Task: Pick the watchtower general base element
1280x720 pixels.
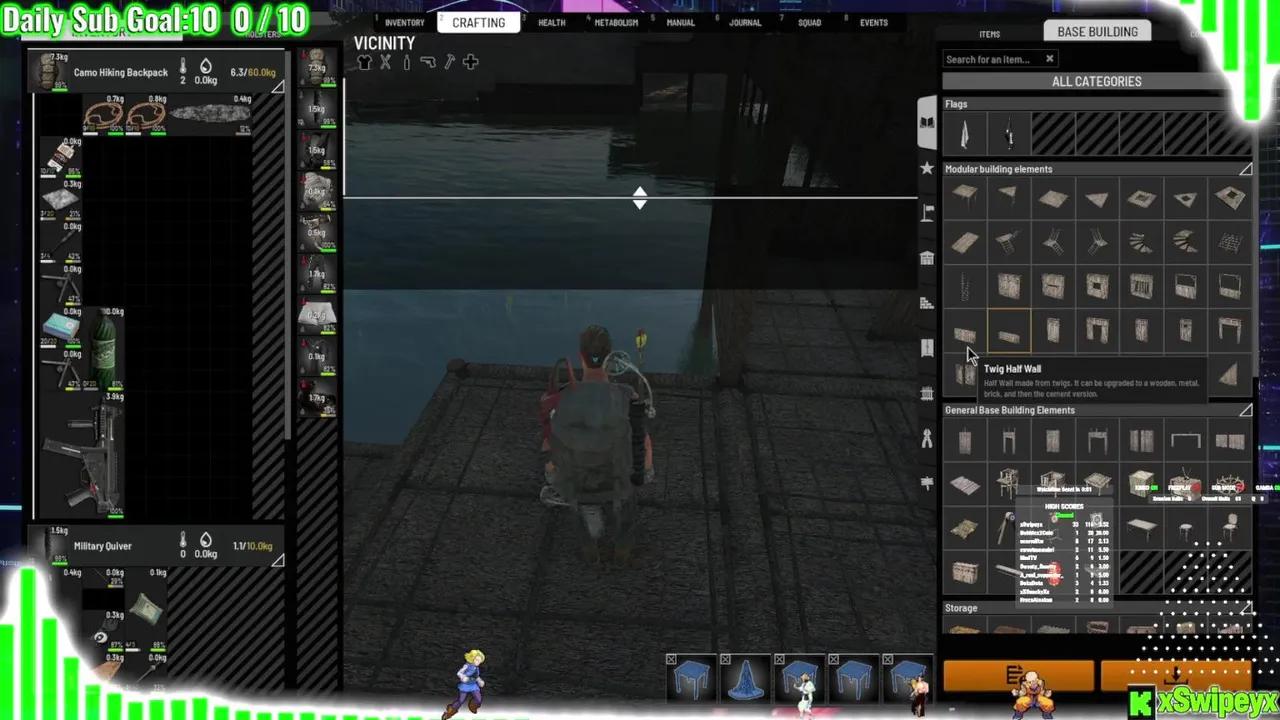Action: [x=1009, y=485]
